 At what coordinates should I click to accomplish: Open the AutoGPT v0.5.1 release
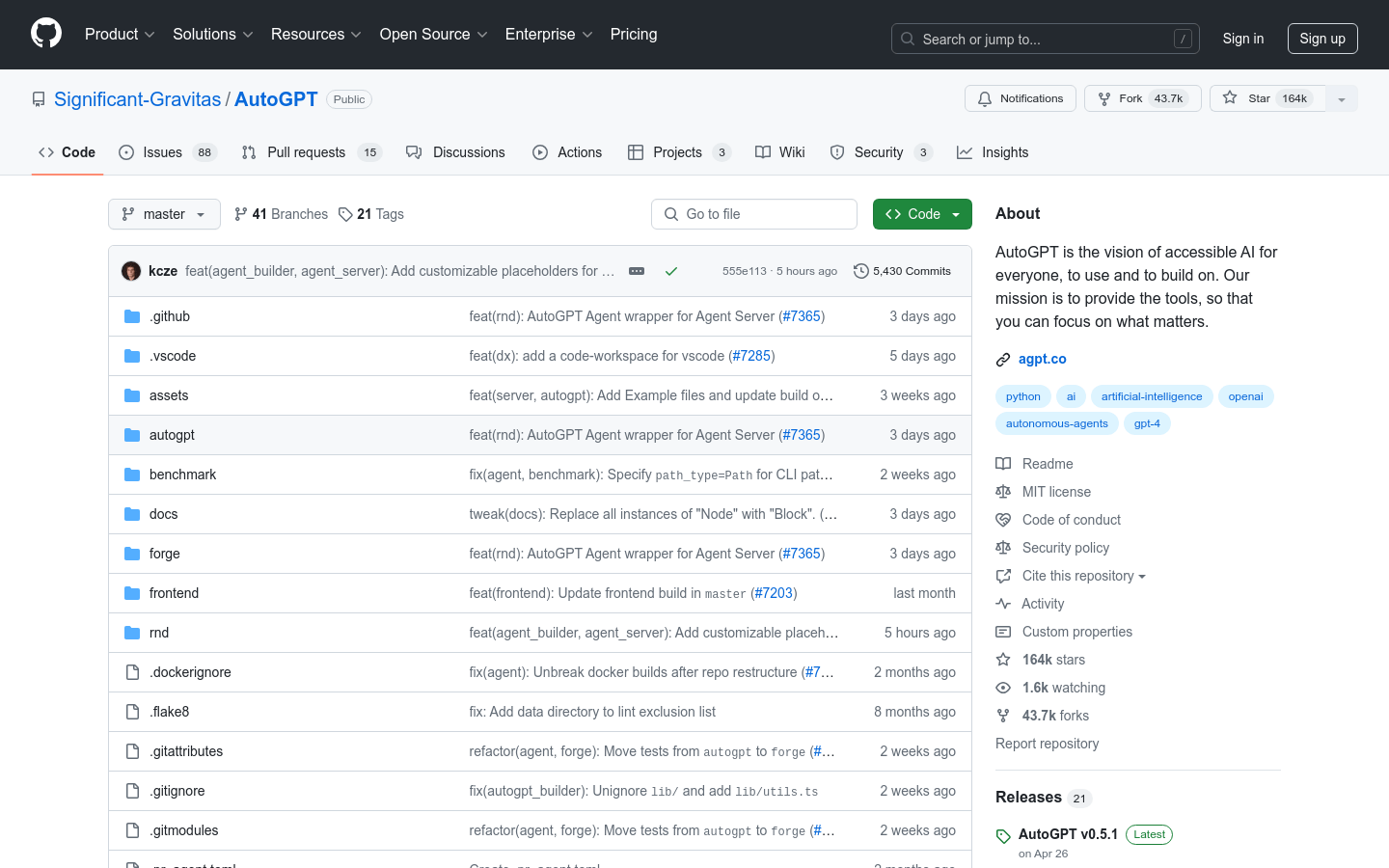tap(1068, 834)
